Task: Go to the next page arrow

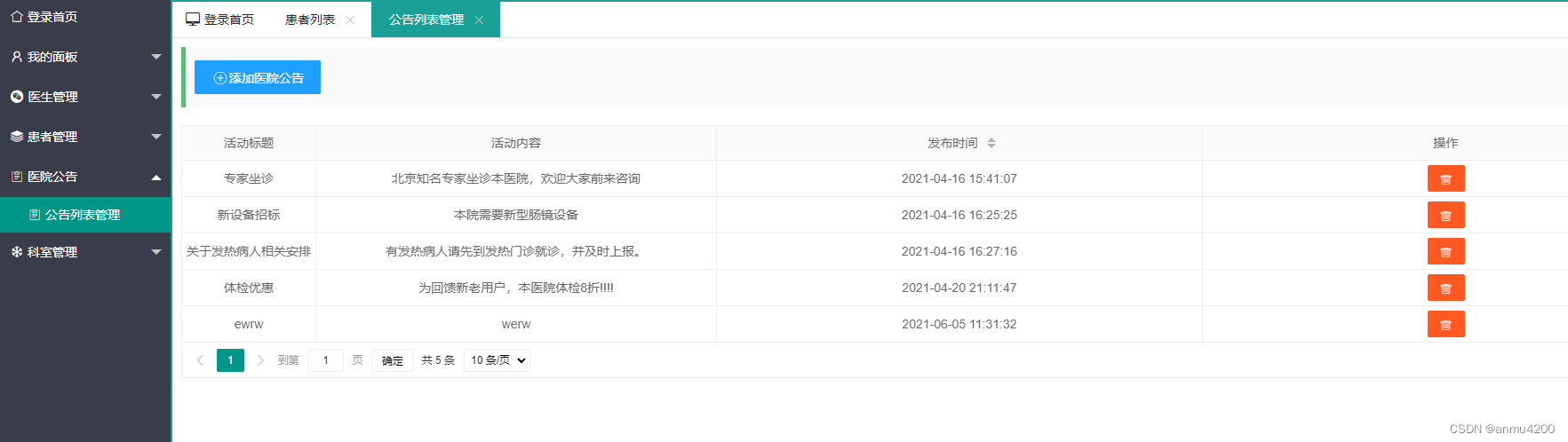Action: [260, 360]
